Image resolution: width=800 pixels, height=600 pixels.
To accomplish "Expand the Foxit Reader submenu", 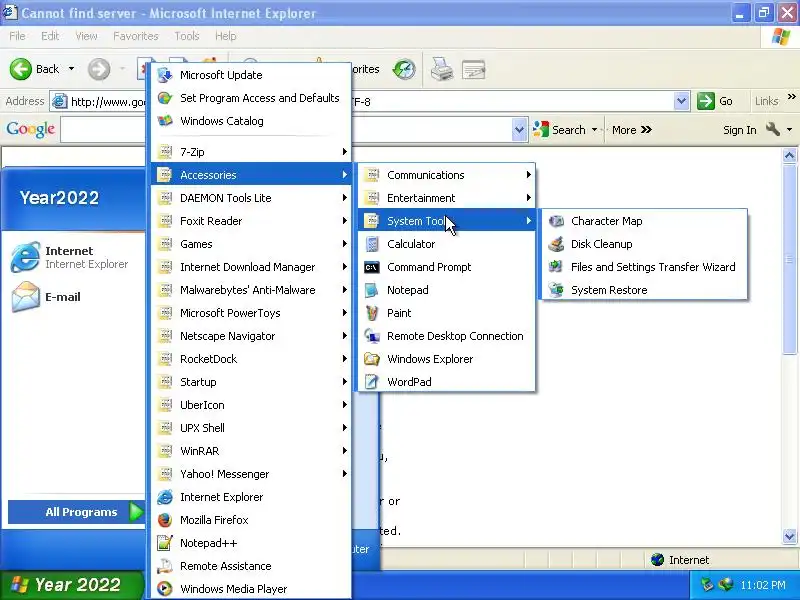I will [x=251, y=221].
